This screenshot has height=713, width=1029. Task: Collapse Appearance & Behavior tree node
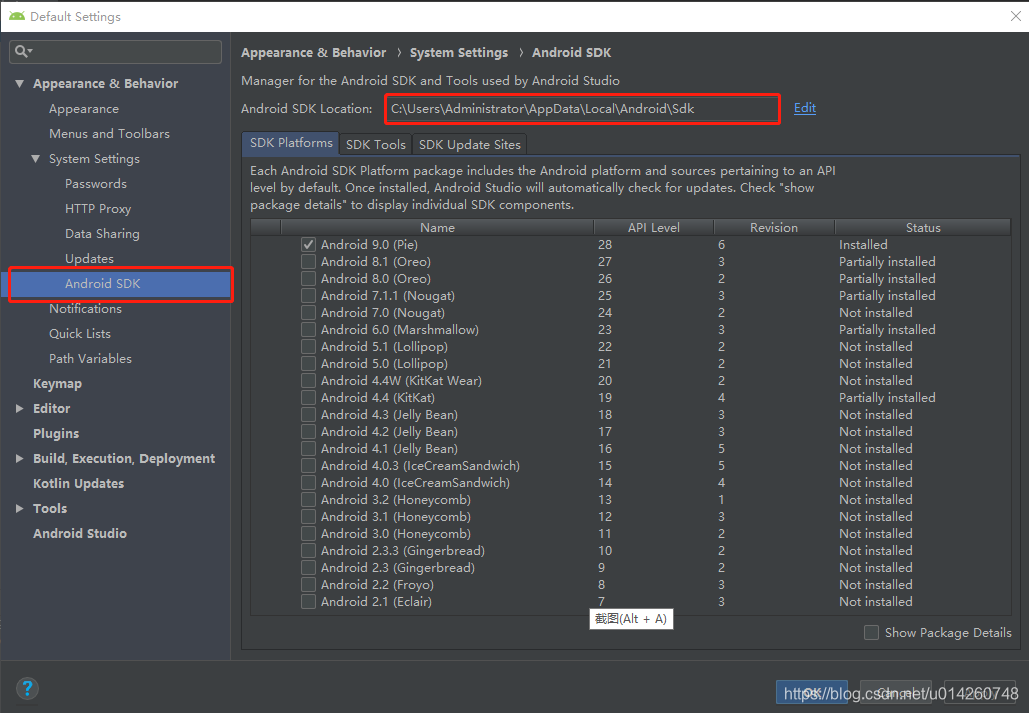(x=20, y=83)
